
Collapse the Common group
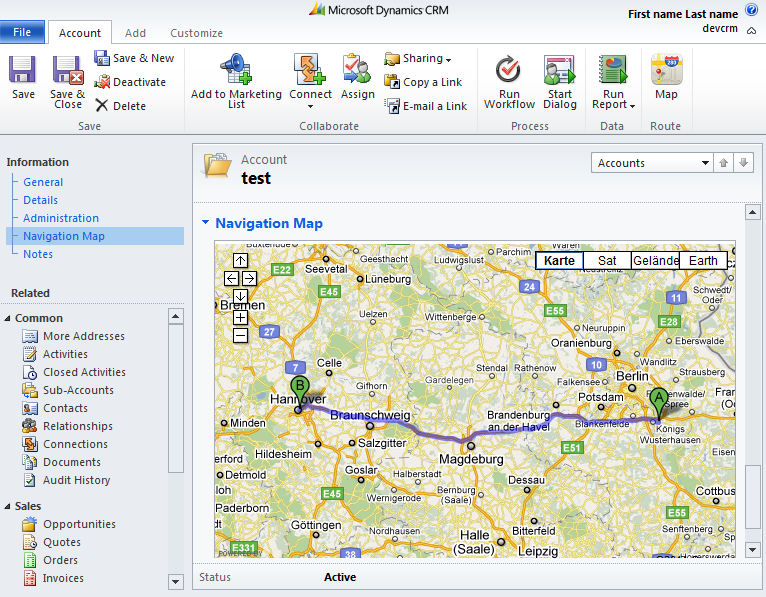coord(7,319)
